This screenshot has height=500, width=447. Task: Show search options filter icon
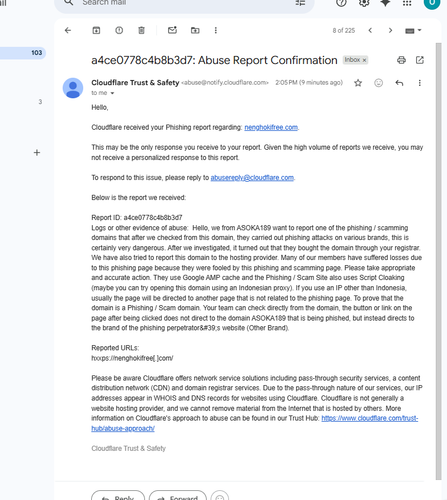[300, 3]
